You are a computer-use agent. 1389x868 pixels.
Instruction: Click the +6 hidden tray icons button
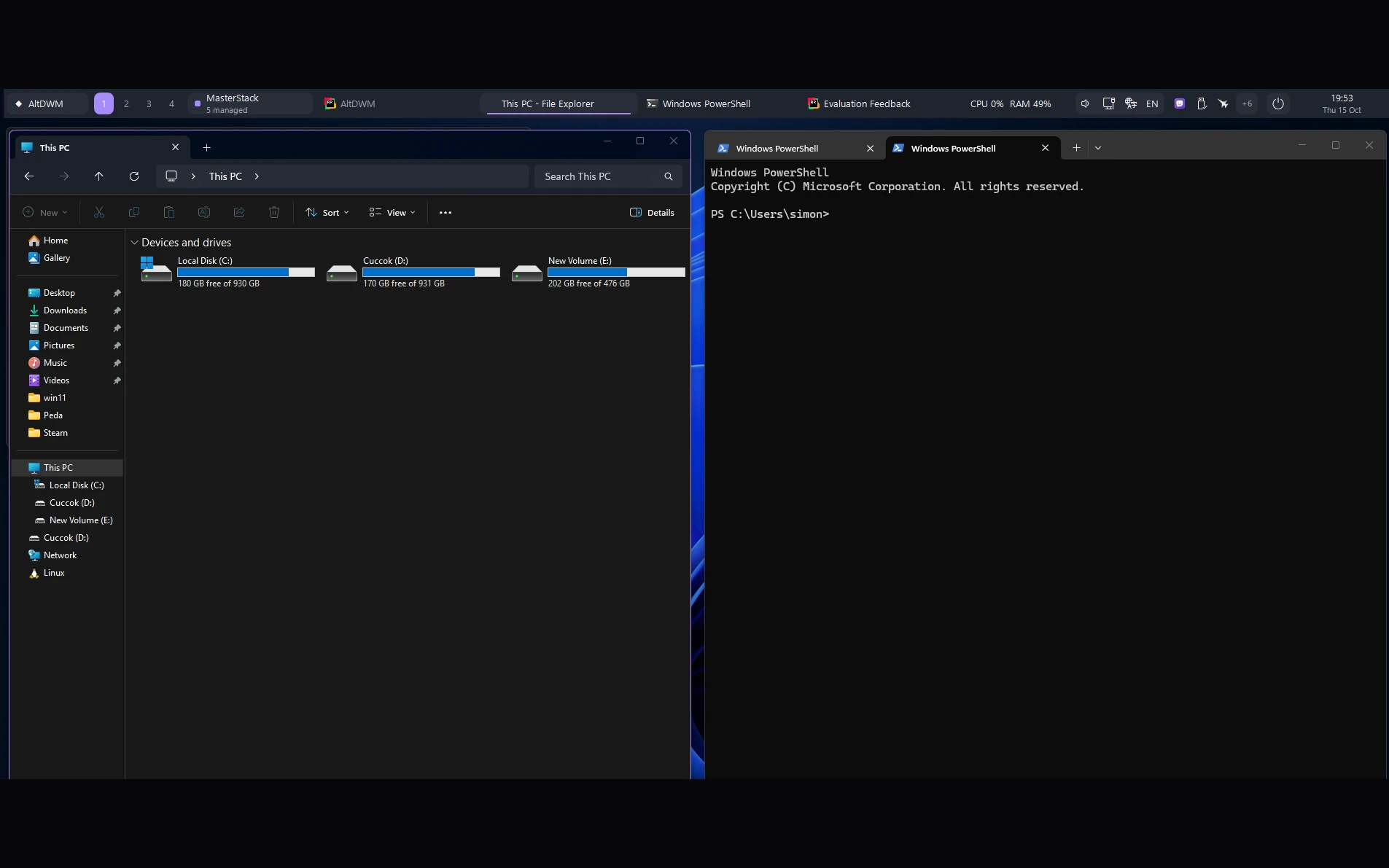[1247, 103]
